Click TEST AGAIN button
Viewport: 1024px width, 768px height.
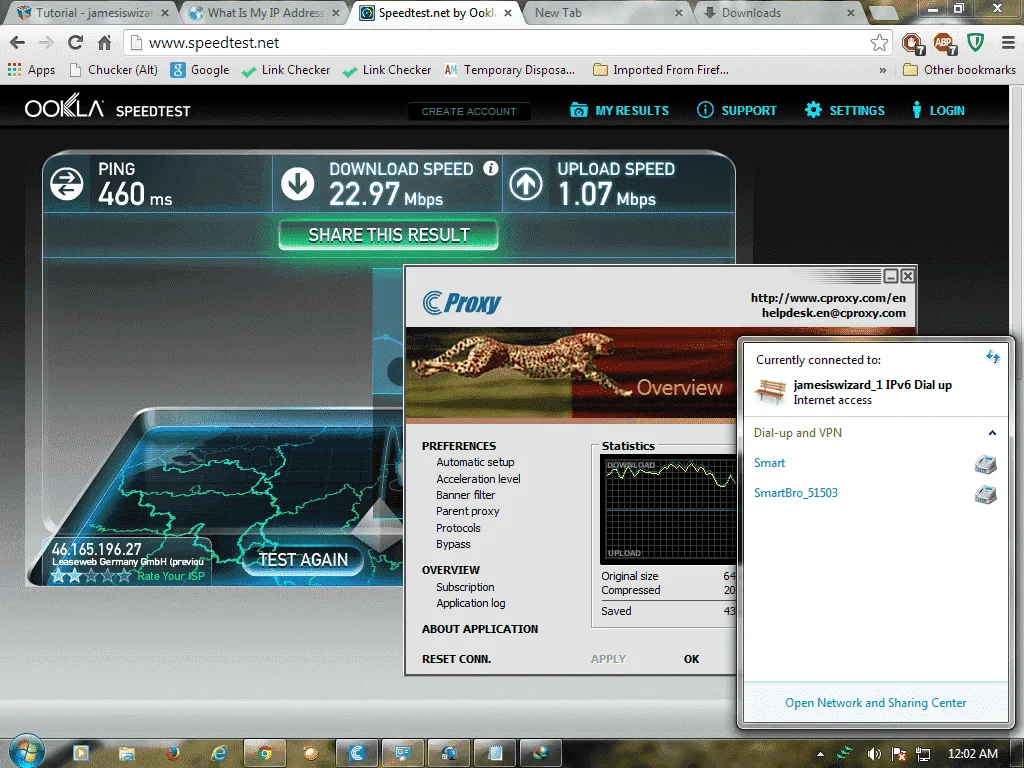pyautogui.click(x=303, y=560)
